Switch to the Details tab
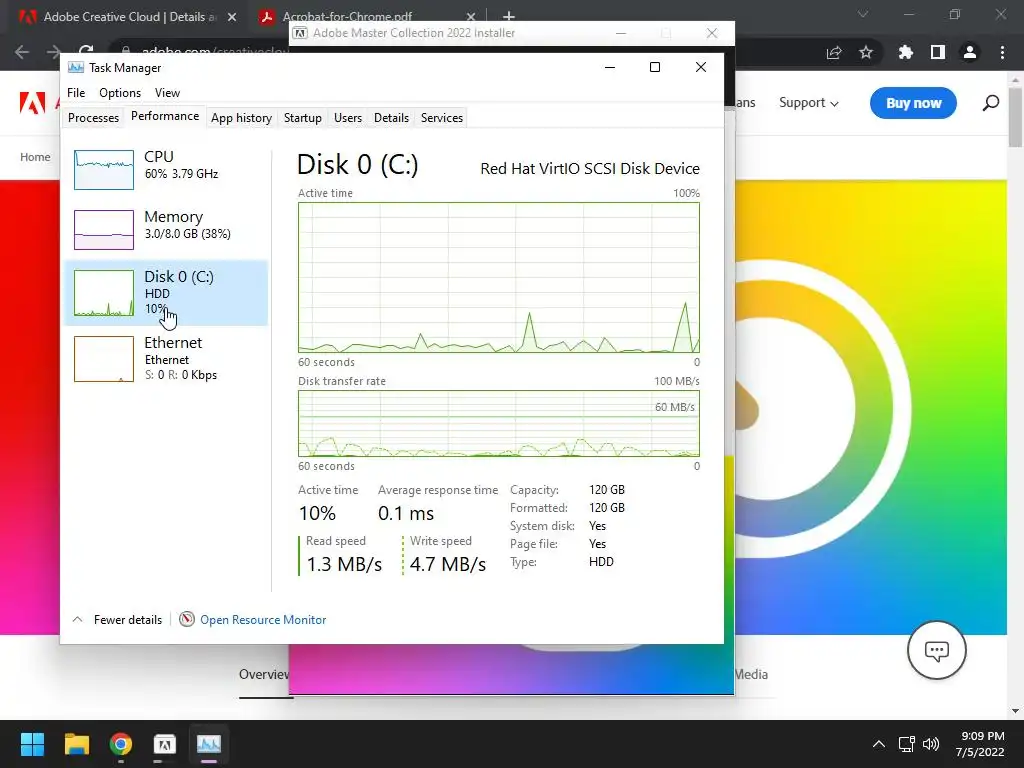The image size is (1024, 768). [391, 118]
